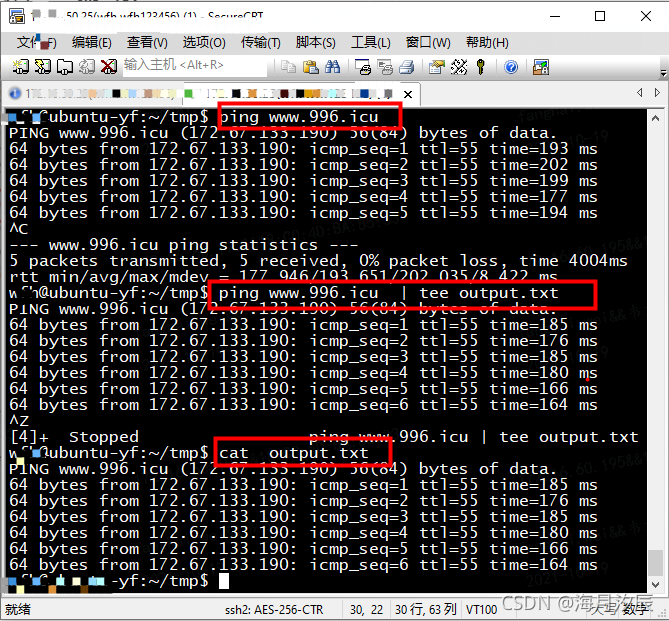Click the final prompt cursor block after tmp$
The height and width of the screenshot is (621, 669).
coord(224,581)
